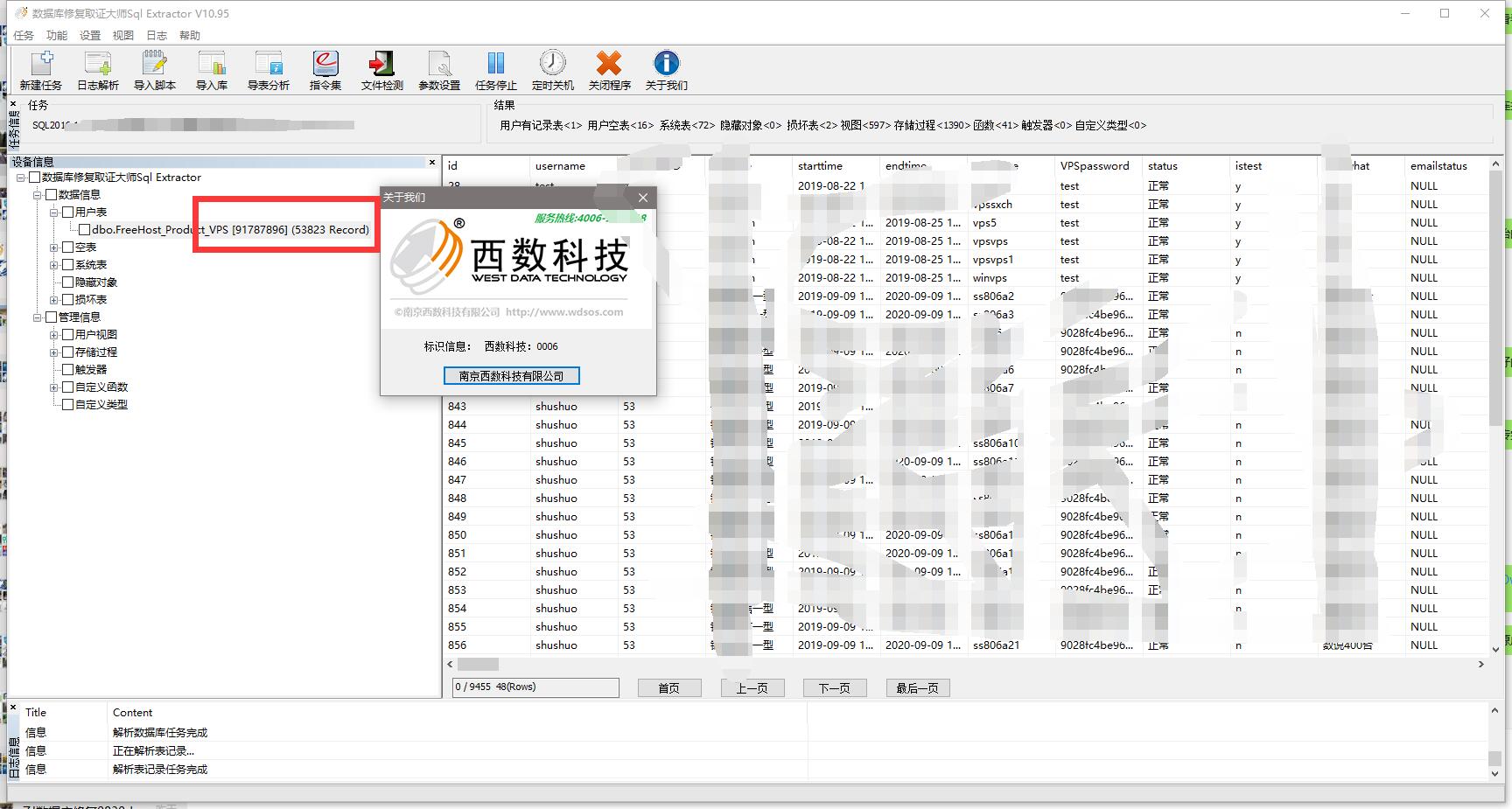Close the 设备信息 panel

click(x=432, y=162)
